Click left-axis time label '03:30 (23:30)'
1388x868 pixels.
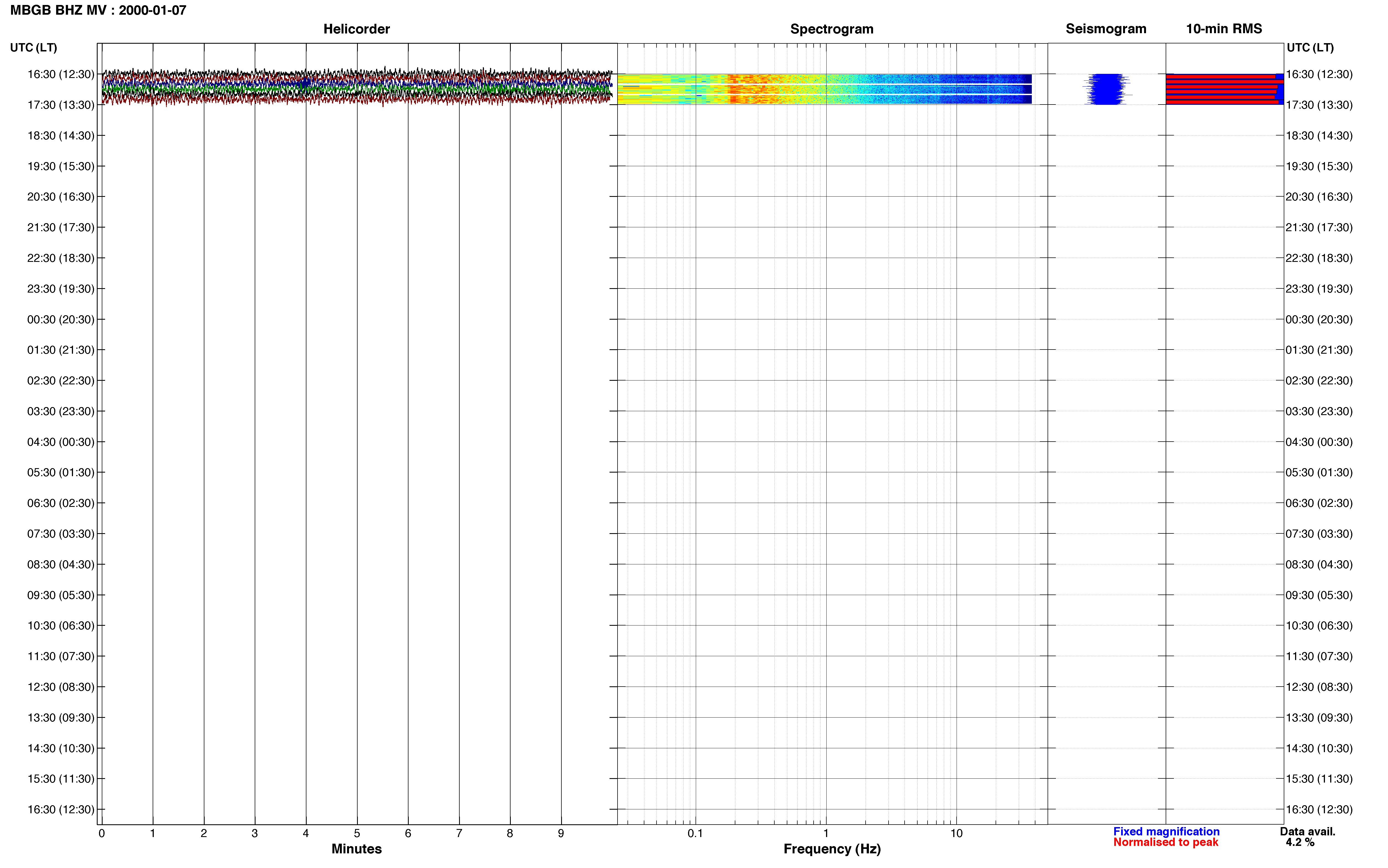click(x=61, y=411)
